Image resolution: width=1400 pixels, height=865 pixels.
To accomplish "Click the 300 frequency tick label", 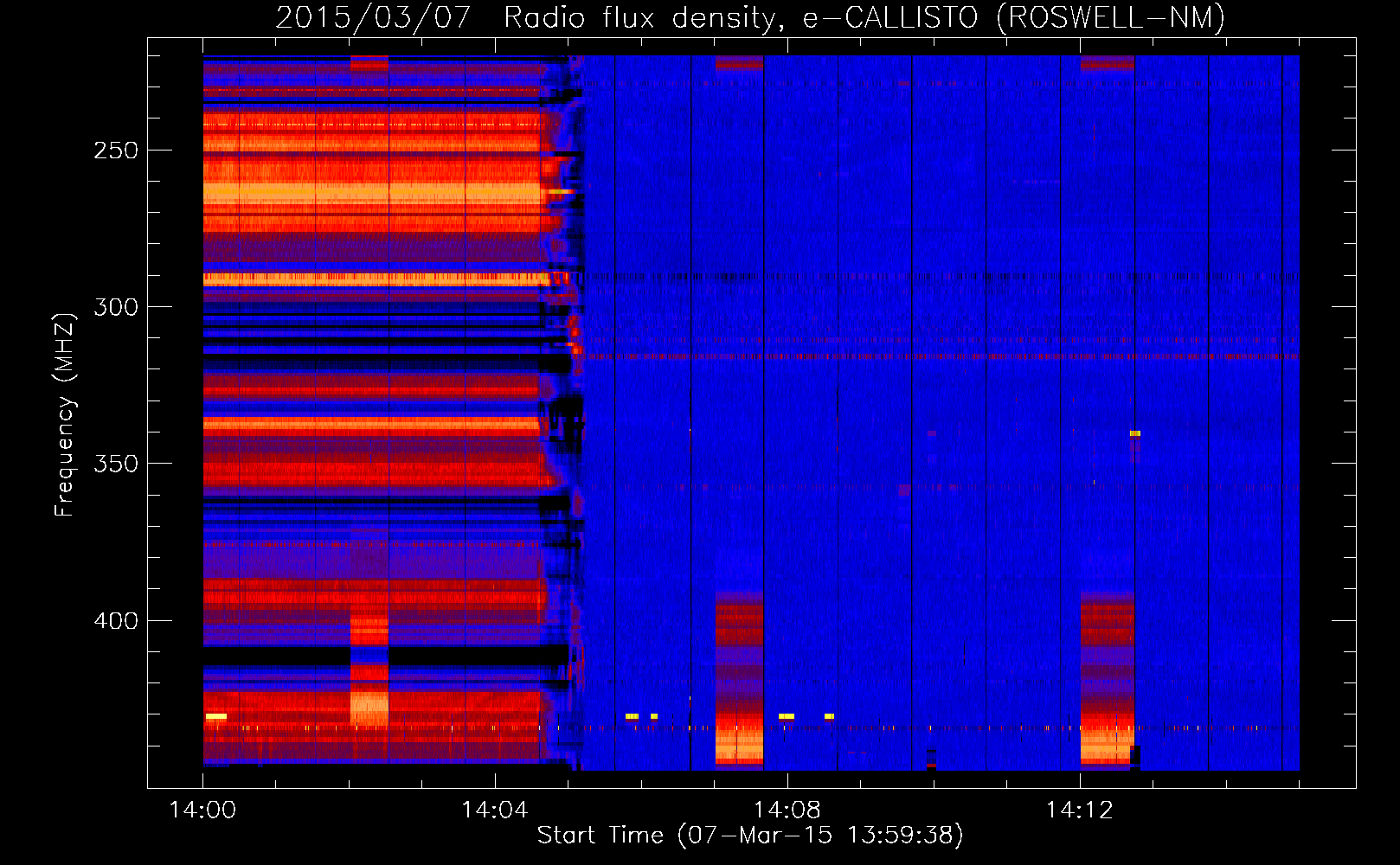I will pos(116,307).
